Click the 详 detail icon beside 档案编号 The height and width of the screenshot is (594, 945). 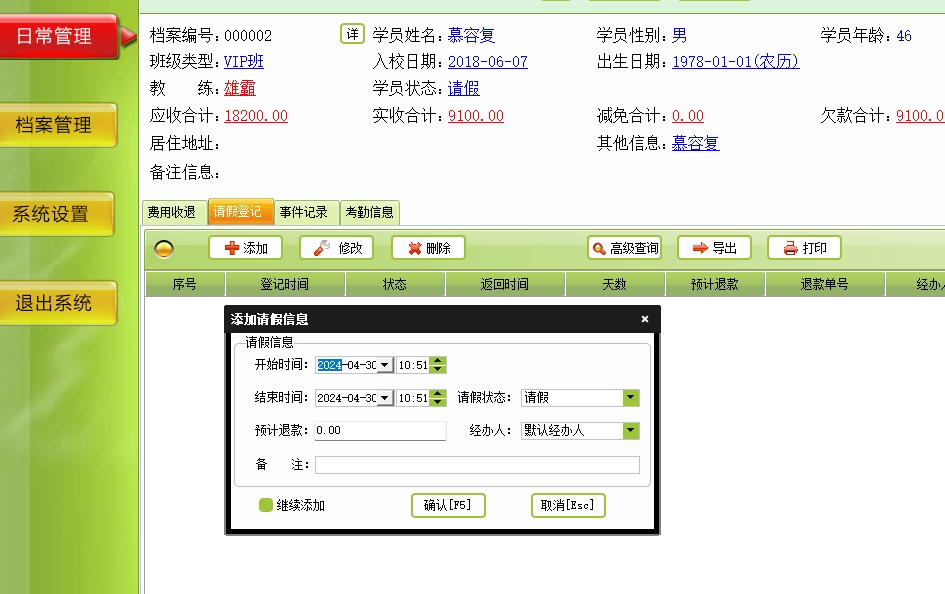point(351,34)
